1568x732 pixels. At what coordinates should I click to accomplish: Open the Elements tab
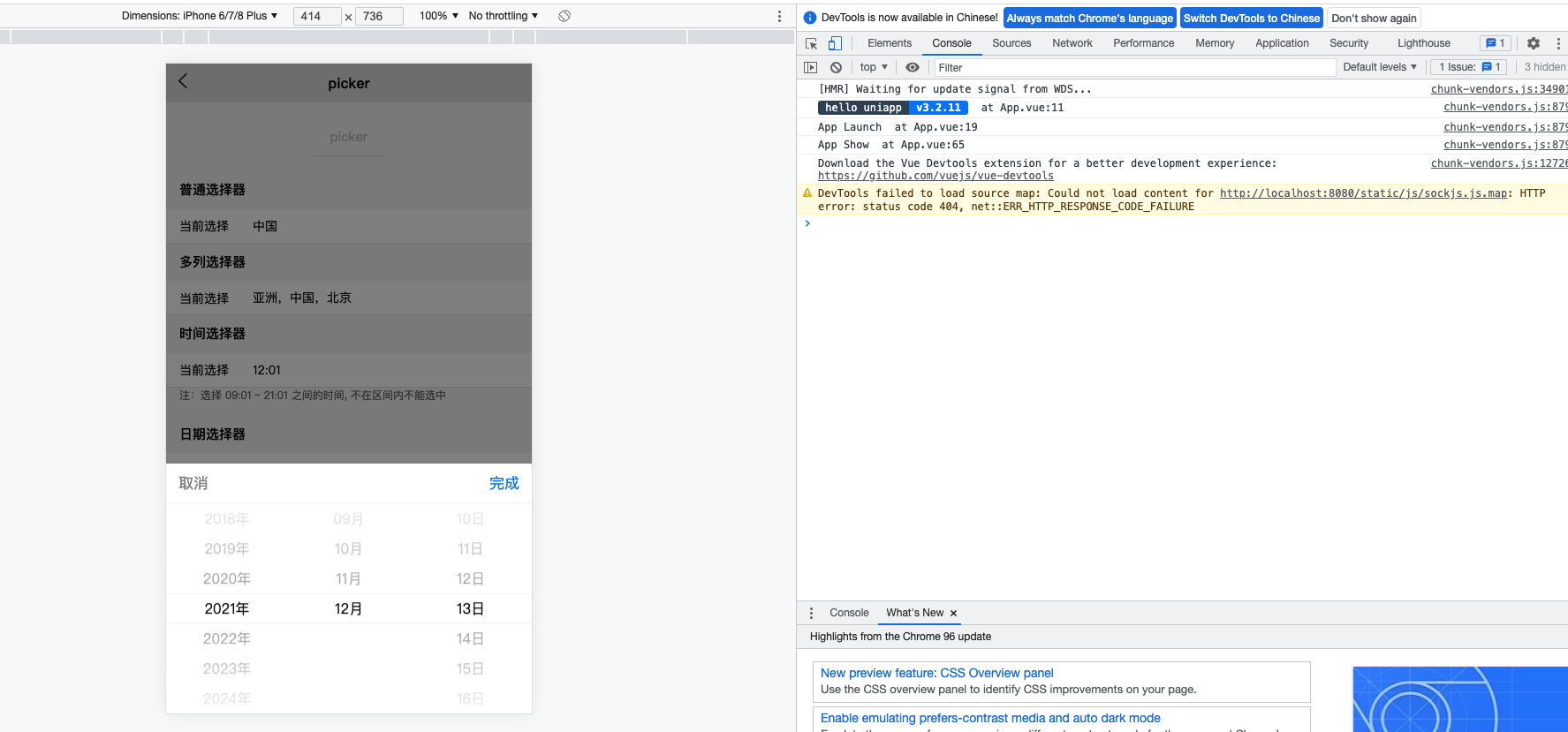(x=889, y=43)
